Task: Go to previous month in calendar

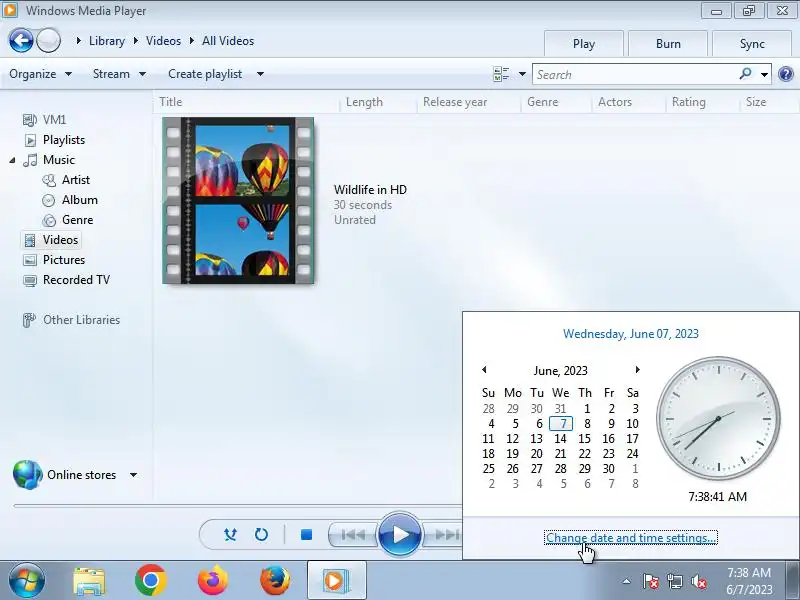Action: coord(484,370)
